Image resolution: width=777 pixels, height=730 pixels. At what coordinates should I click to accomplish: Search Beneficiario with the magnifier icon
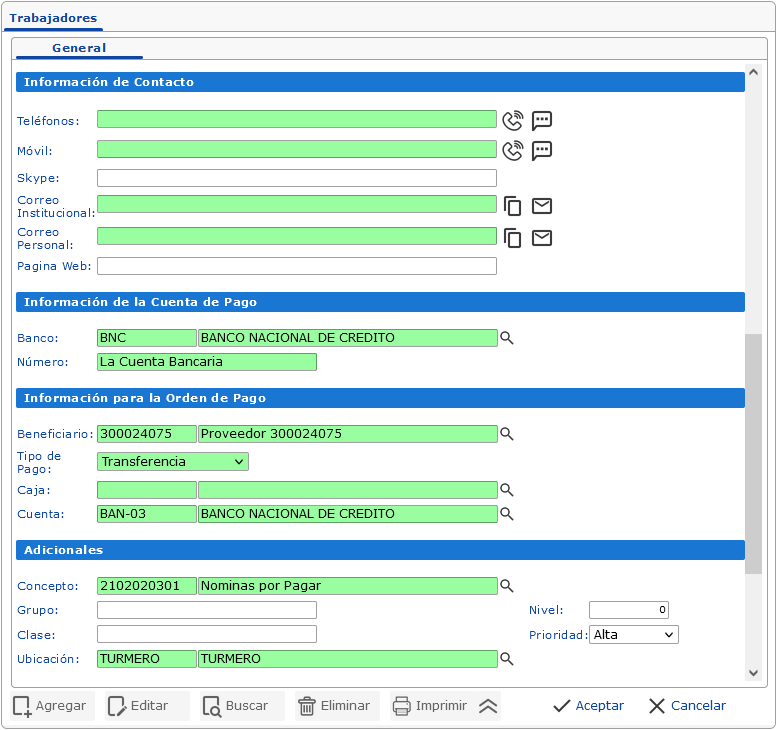coord(507,434)
